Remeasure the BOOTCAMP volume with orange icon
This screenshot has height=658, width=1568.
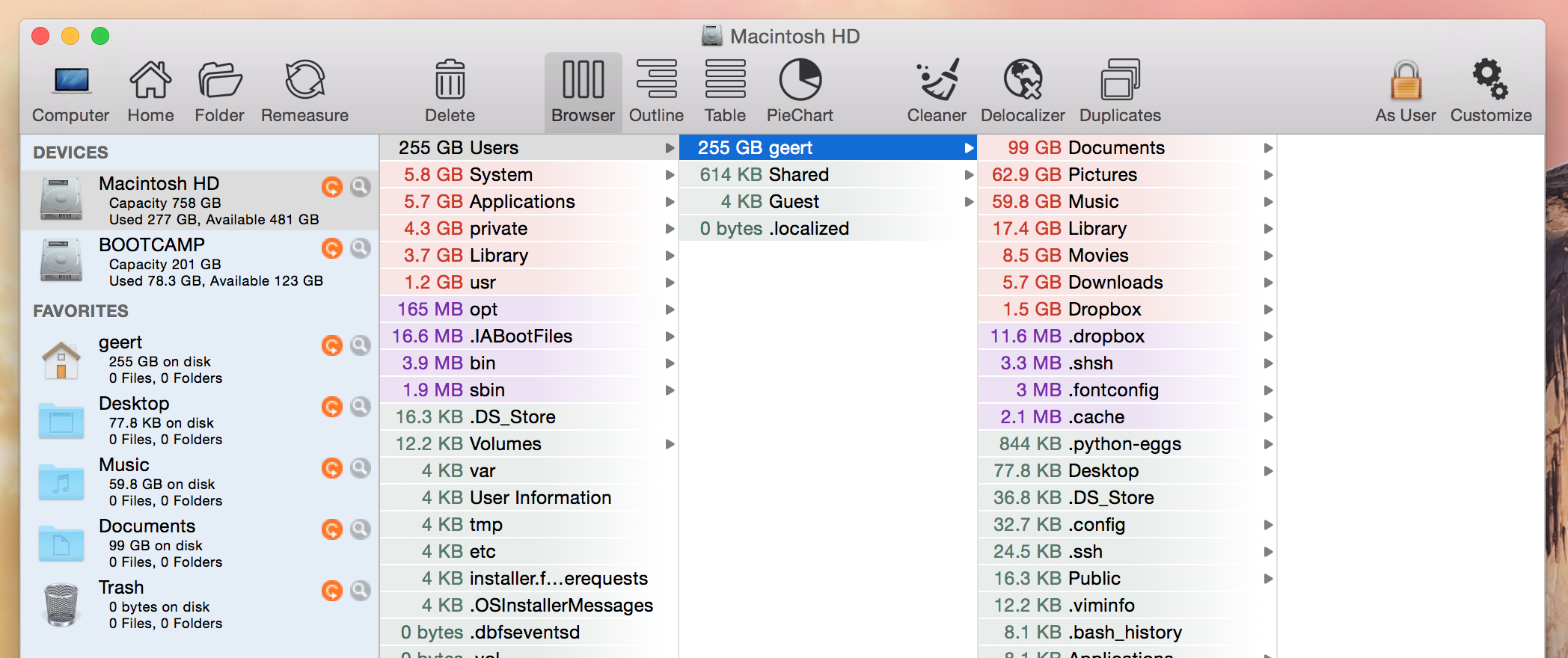coord(332,248)
